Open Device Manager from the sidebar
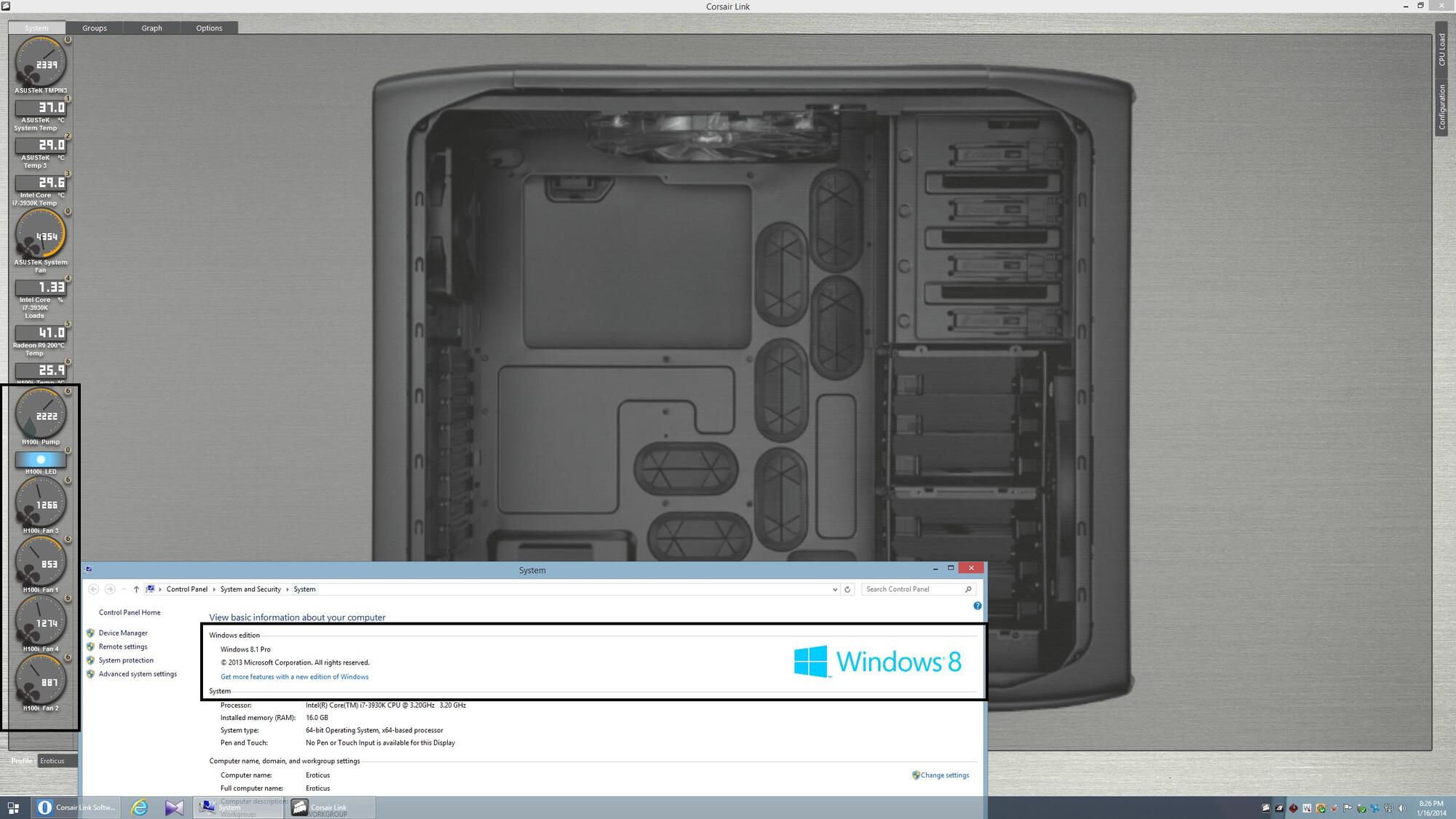This screenshot has height=819, width=1456. pos(123,633)
